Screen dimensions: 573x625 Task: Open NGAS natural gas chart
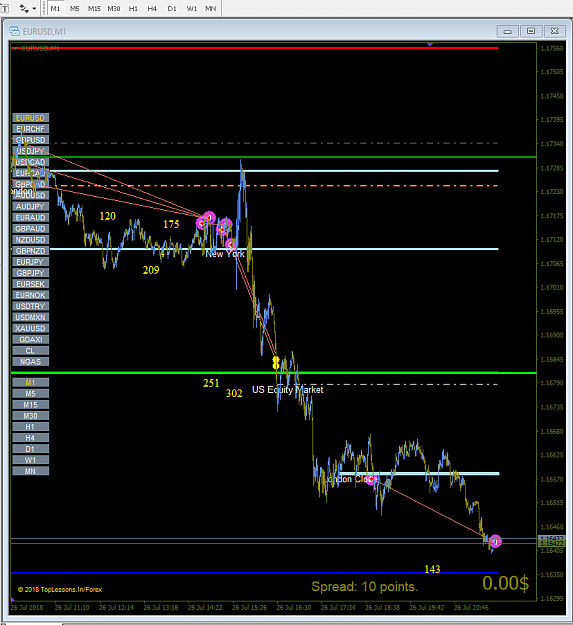coord(31,362)
